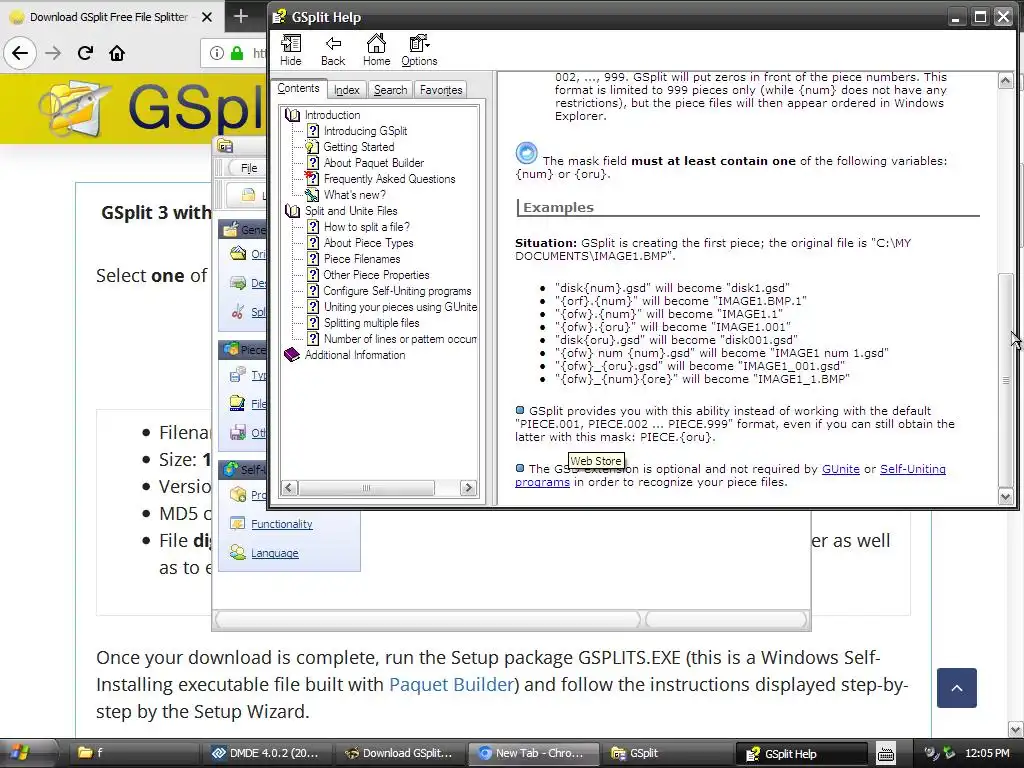Click browser back arrow button
The image size is (1024, 768).
pyautogui.click(x=20, y=53)
